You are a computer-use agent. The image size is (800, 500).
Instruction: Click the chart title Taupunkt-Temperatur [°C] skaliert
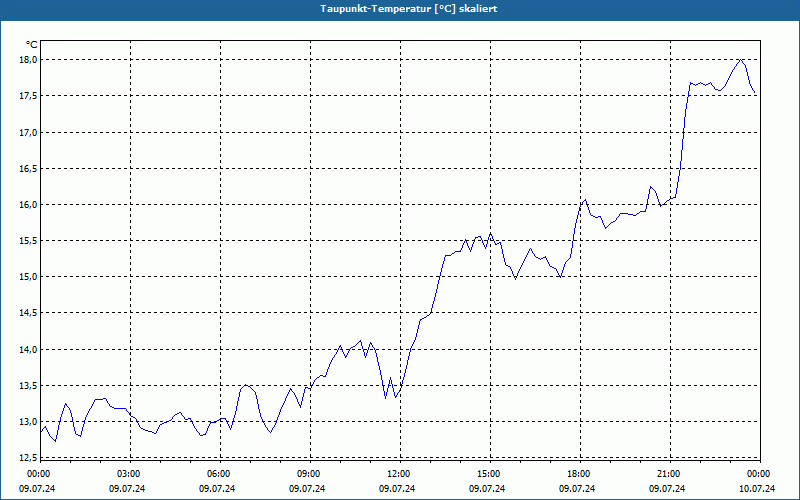pyautogui.click(x=409, y=9)
